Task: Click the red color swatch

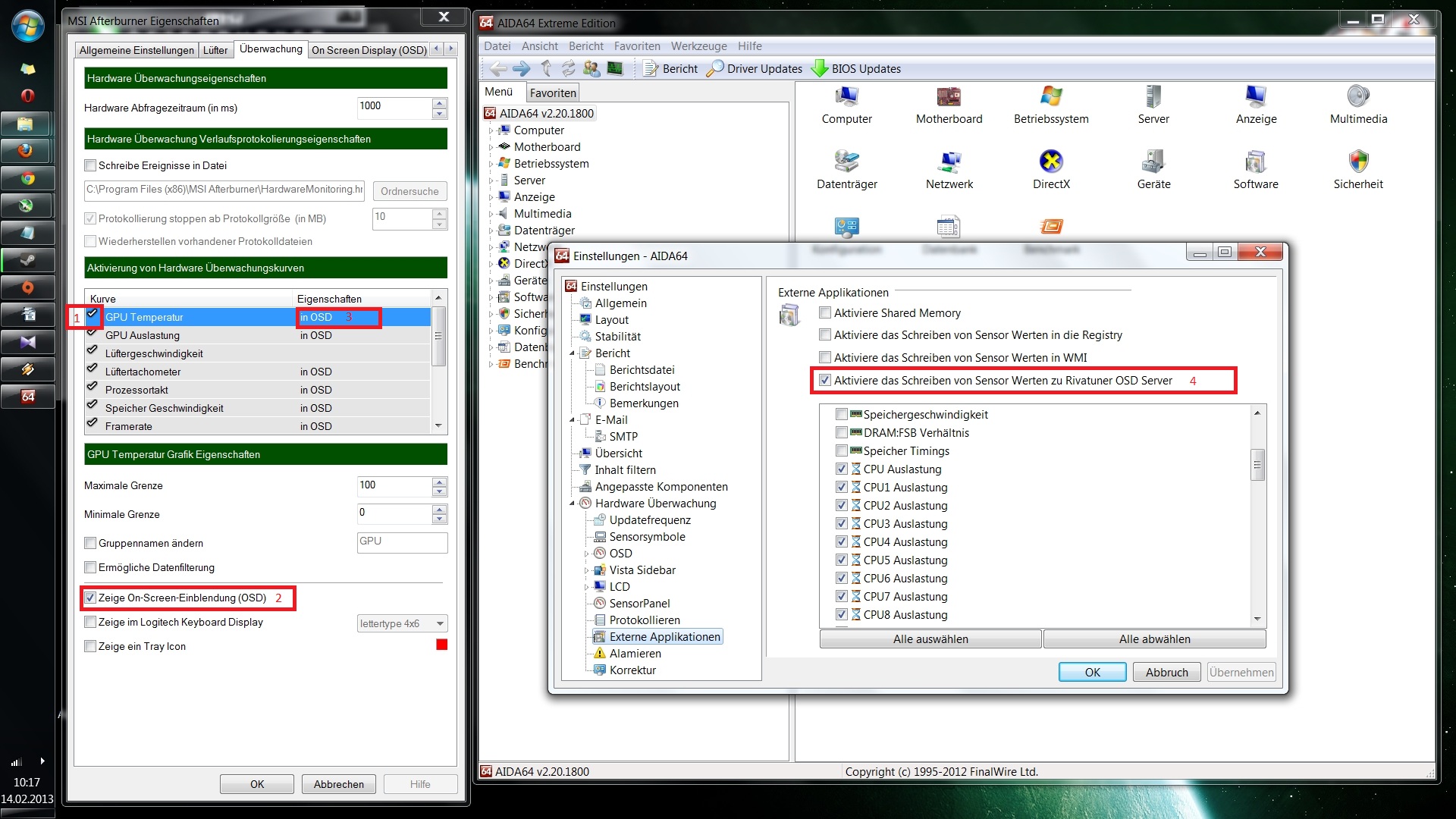Action: [x=441, y=645]
